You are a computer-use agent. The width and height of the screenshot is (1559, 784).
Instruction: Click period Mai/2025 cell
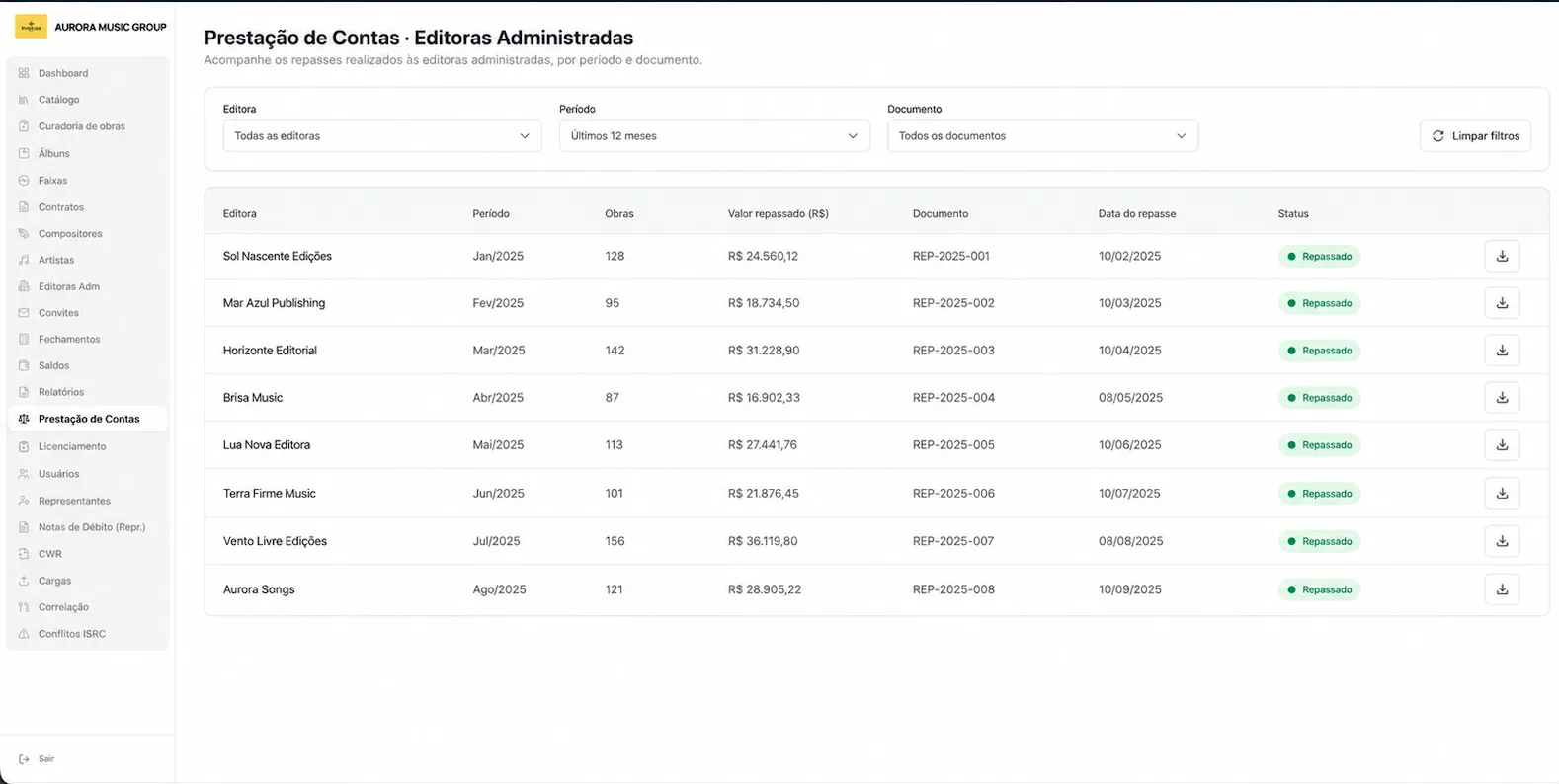coord(498,445)
